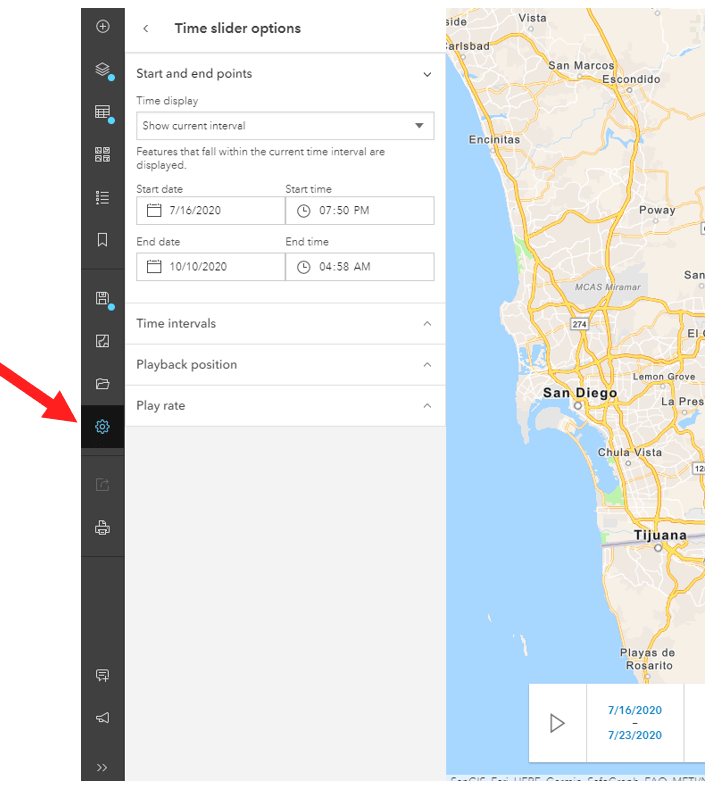Viewport: 721px width, 787px height.
Task: Expand the Play rate section
Action: click(x=285, y=406)
